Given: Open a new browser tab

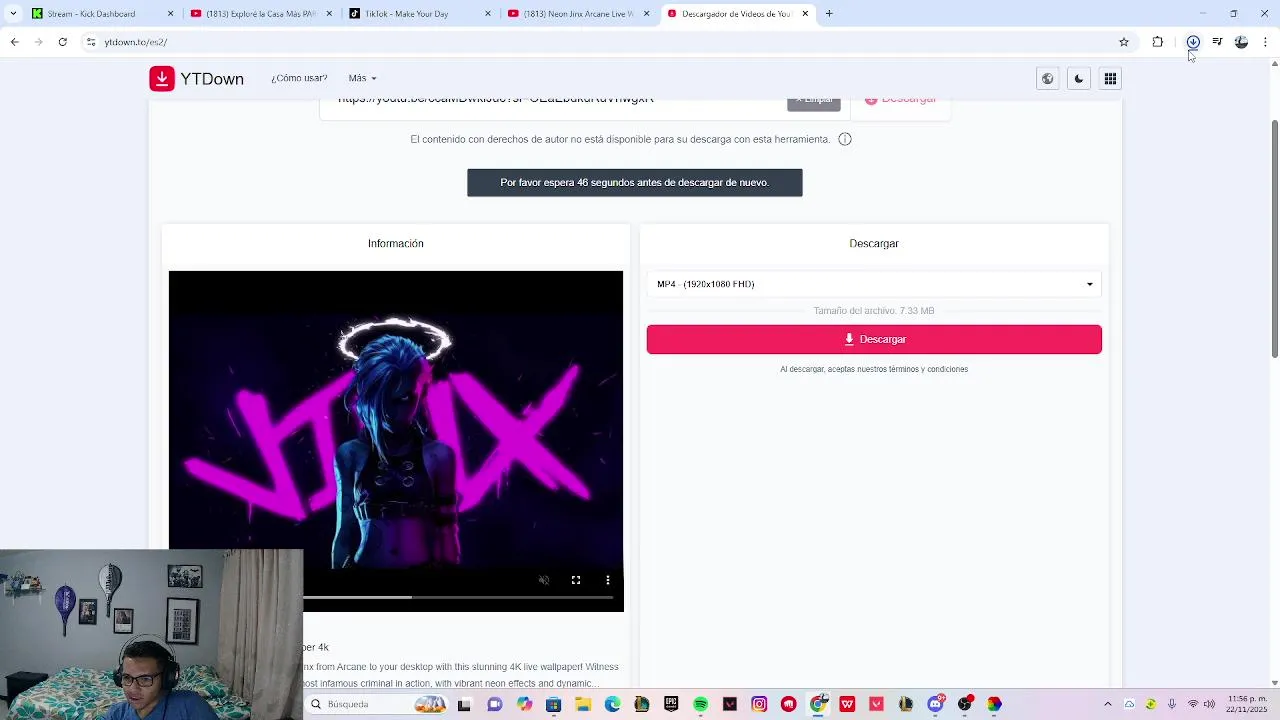Looking at the screenshot, I should pyautogui.click(x=829, y=14).
